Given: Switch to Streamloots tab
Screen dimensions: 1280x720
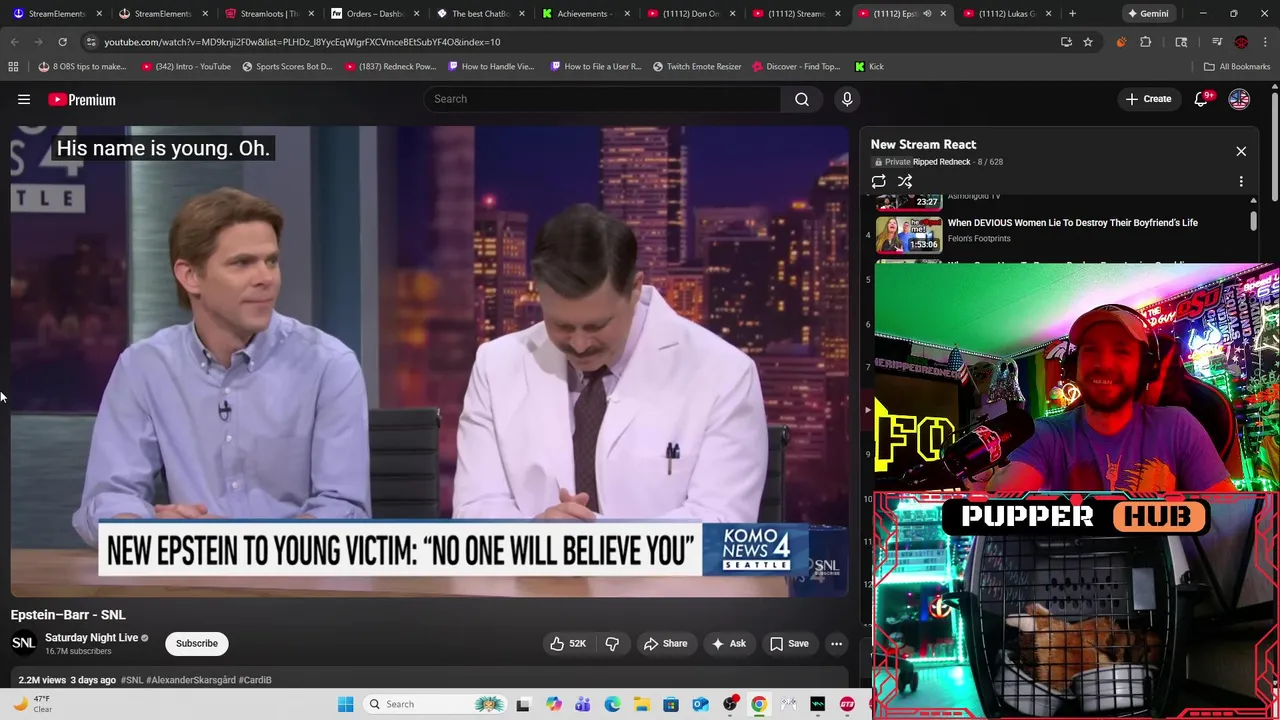Looking at the screenshot, I should point(269,14).
